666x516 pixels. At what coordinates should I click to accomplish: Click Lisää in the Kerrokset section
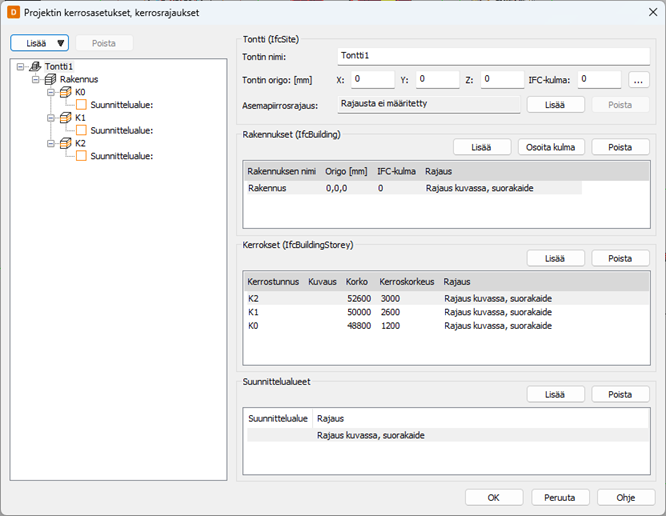tap(557, 258)
